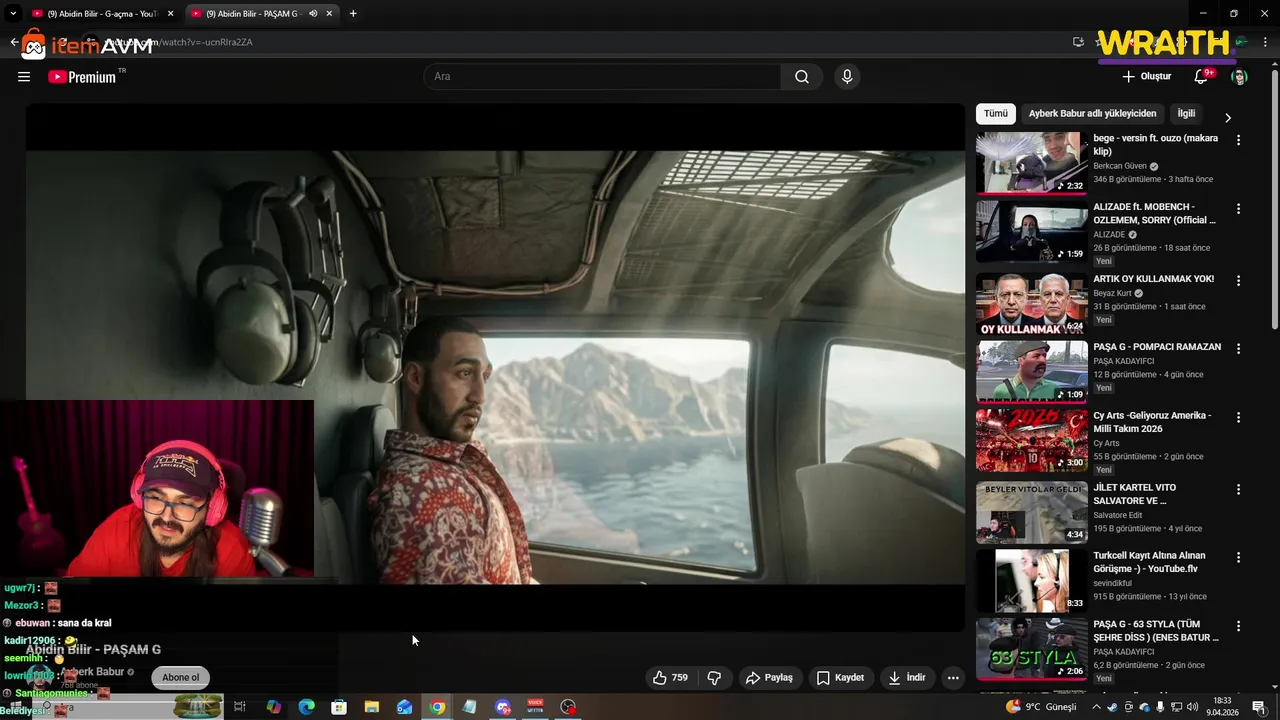1280x720 pixels.
Task: Open Microsoft Store from taskbar
Action: coord(339,707)
